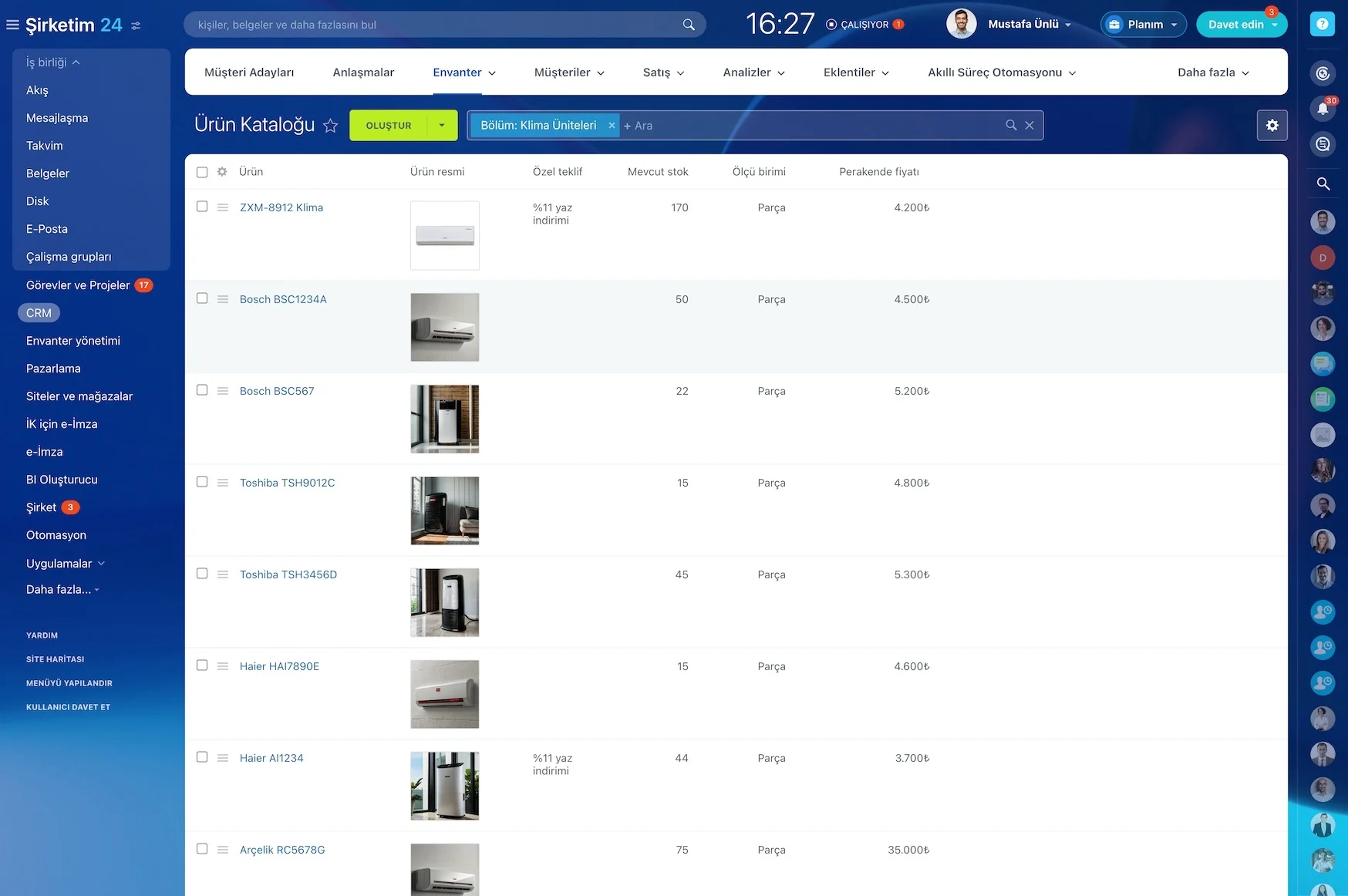
Task: Open the hamburger main menu icon
Action: pos(12,25)
